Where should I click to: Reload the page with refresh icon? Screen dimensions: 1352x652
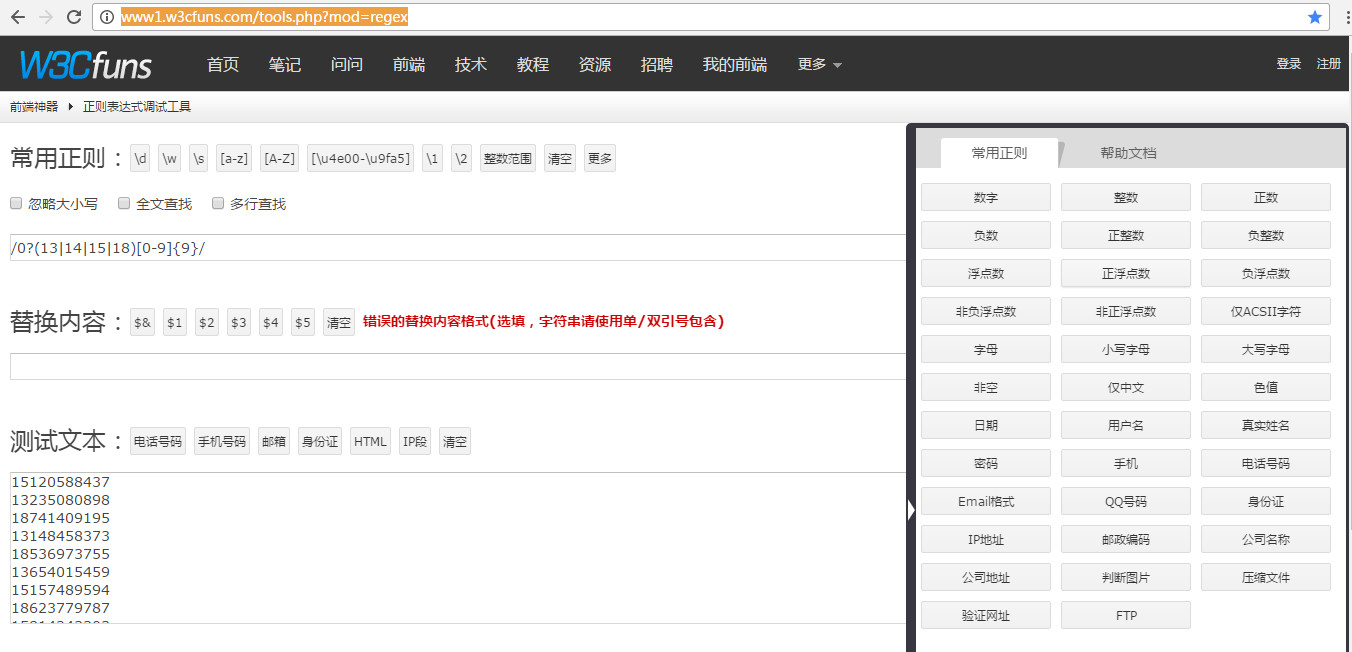pos(73,17)
